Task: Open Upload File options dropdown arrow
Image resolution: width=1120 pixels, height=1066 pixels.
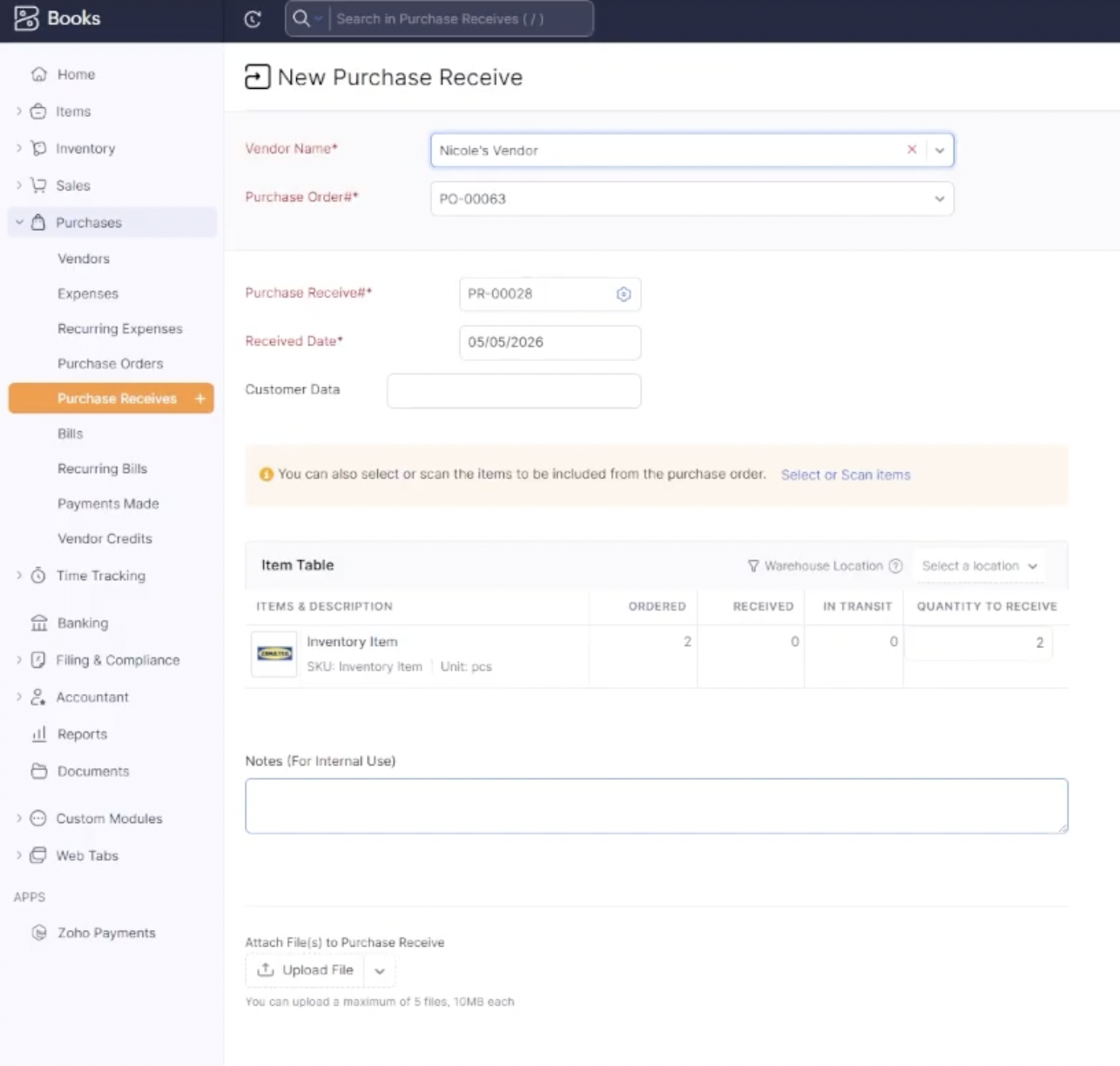Action: [380, 970]
